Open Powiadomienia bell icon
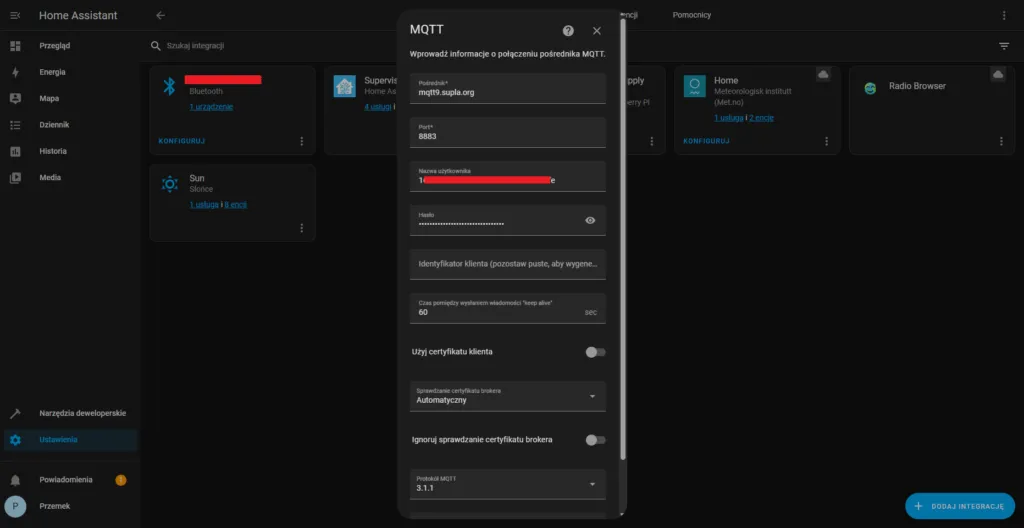Viewport: 1024px width, 528px height. coord(16,480)
